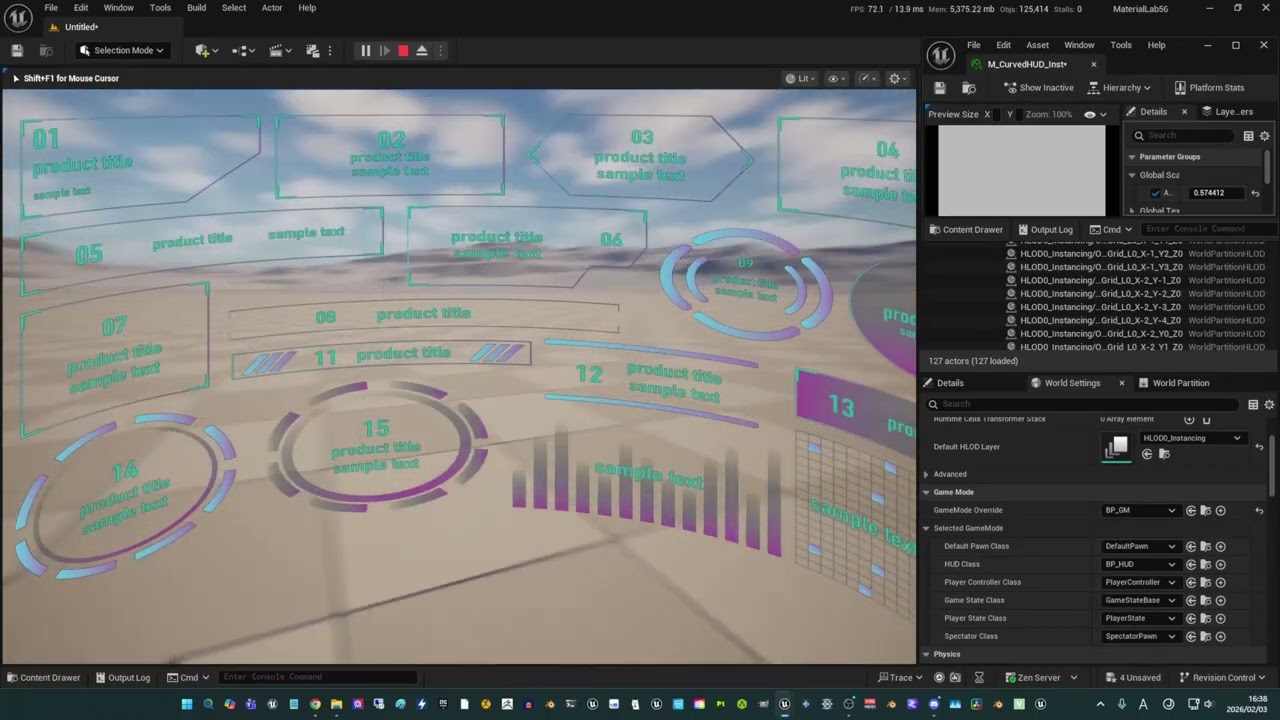1280x720 pixels.
Task: Open the Zen Server status menu
Action: (x=1040, y=677)
